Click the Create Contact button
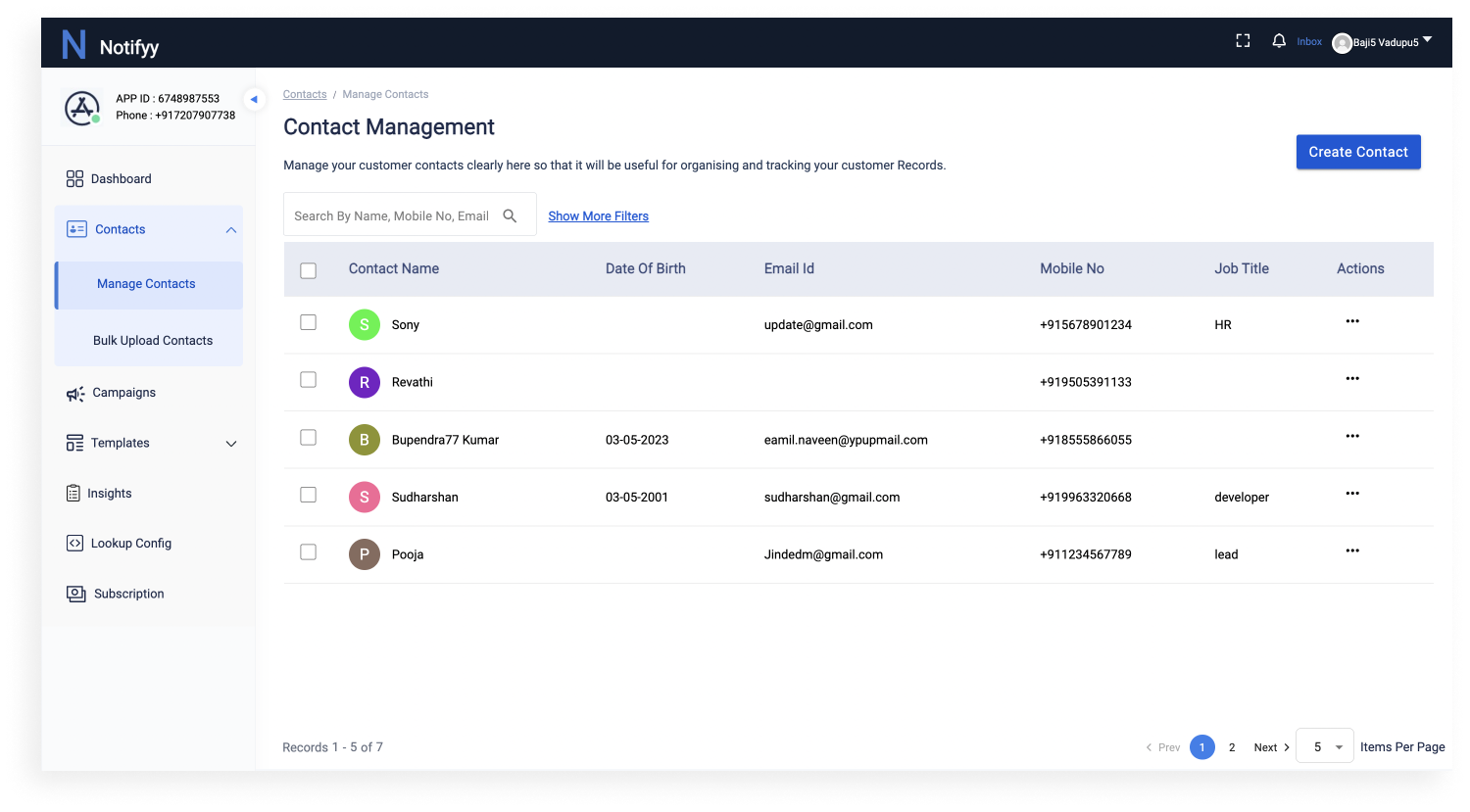Viewport: 1470px width, 812px height. coord(1358,152)
